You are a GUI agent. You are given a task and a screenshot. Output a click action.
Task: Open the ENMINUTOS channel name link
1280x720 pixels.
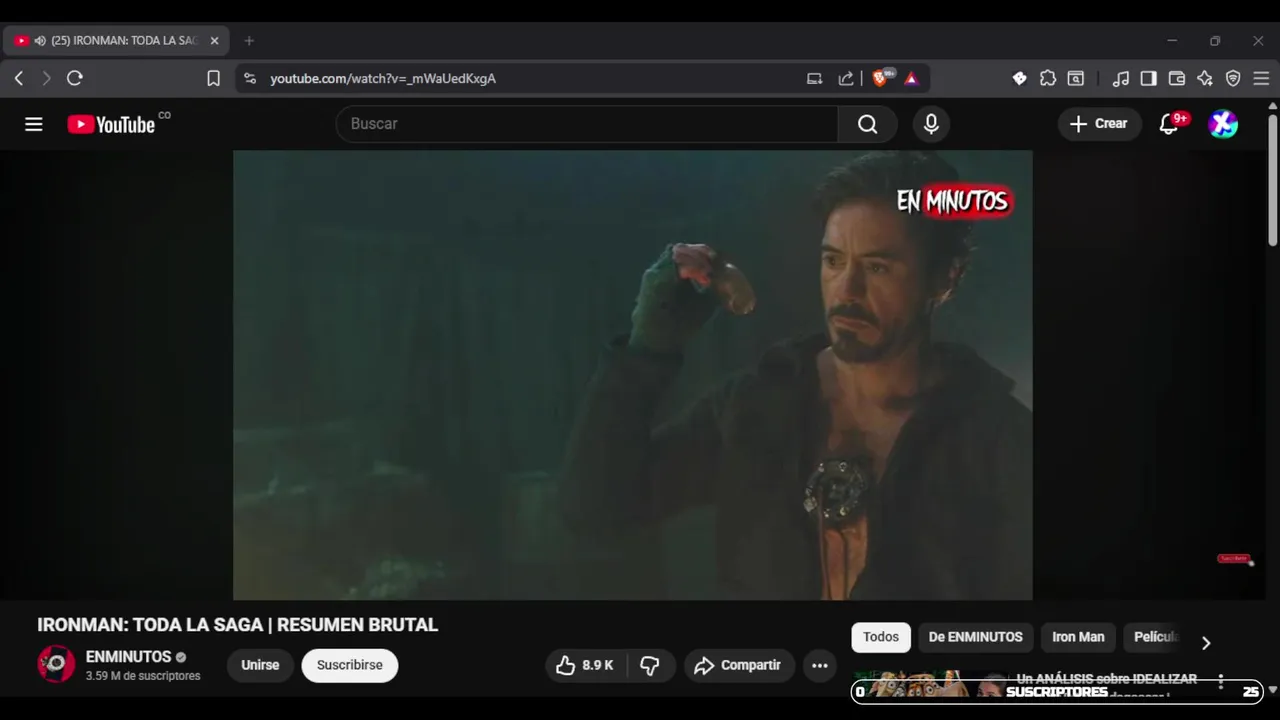click(x=129, y=657)
